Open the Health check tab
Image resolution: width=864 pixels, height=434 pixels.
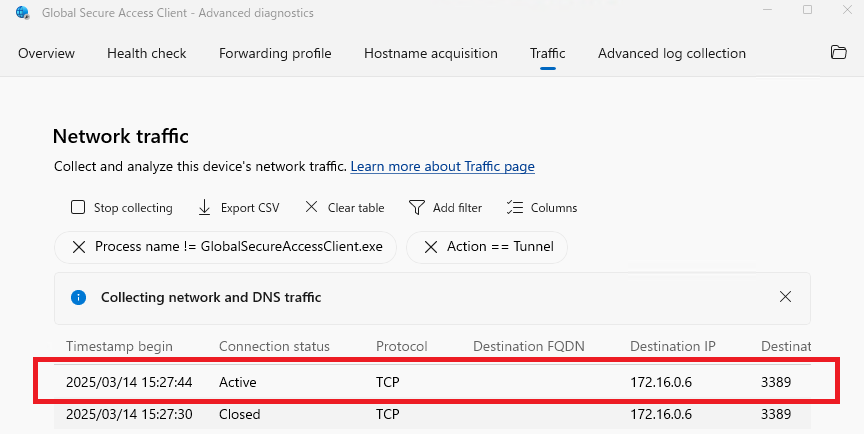click(x=147, y=53)
